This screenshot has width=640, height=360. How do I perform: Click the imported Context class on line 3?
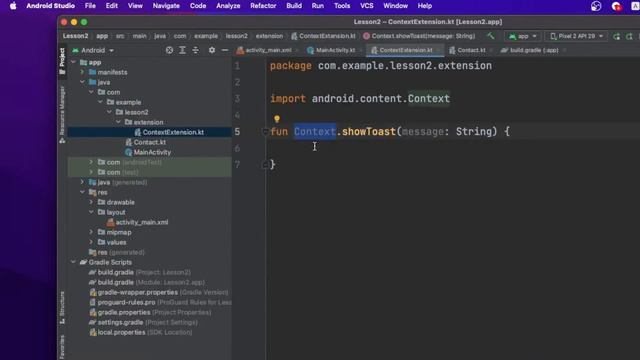[429, 98]
